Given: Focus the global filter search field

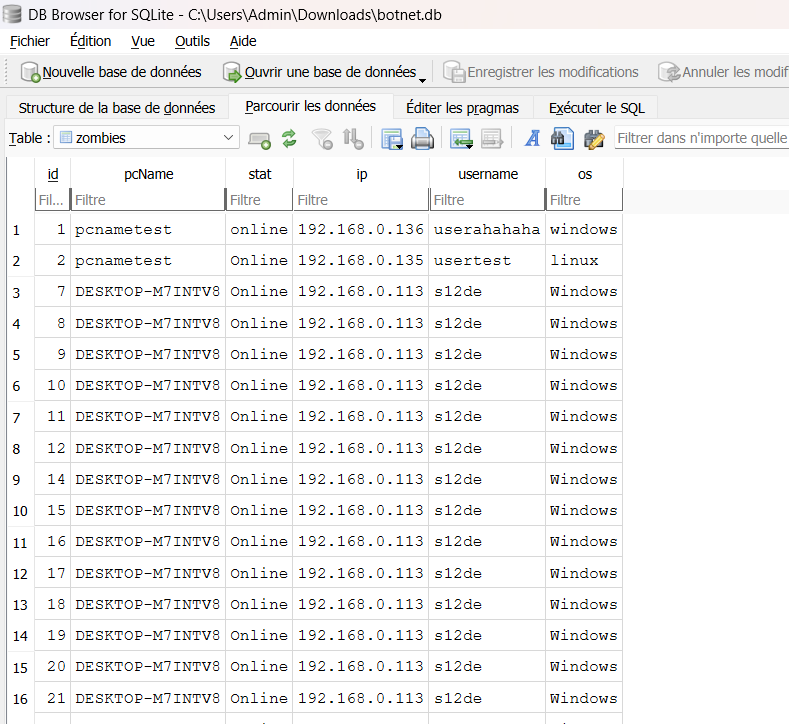Looking at the screenshot, I should (701, 138).
